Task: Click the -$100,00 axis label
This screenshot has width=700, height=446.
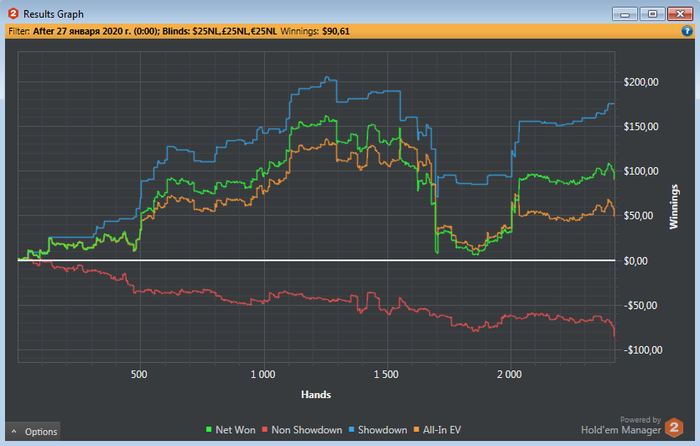Action: [643, 350]
